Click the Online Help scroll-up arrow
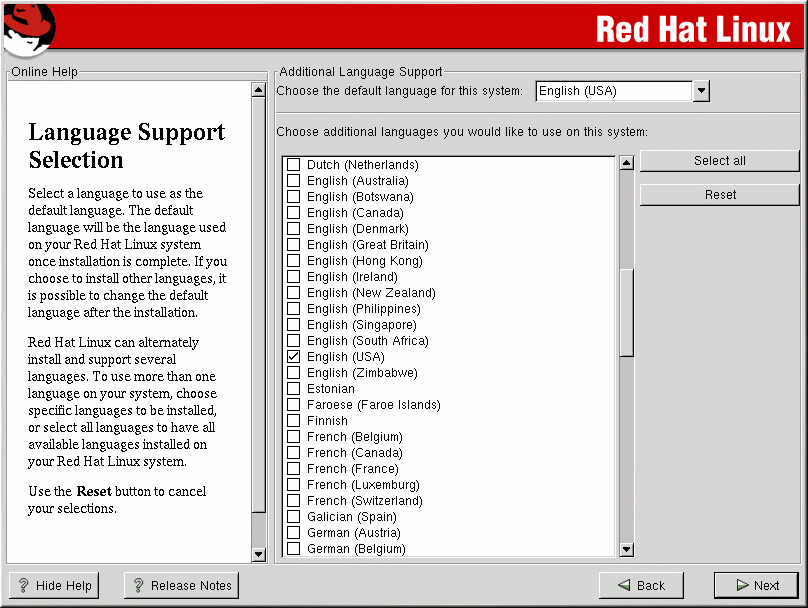Viewport: 808px width, 608px height. pyautogui.click(x=258, y=89)
